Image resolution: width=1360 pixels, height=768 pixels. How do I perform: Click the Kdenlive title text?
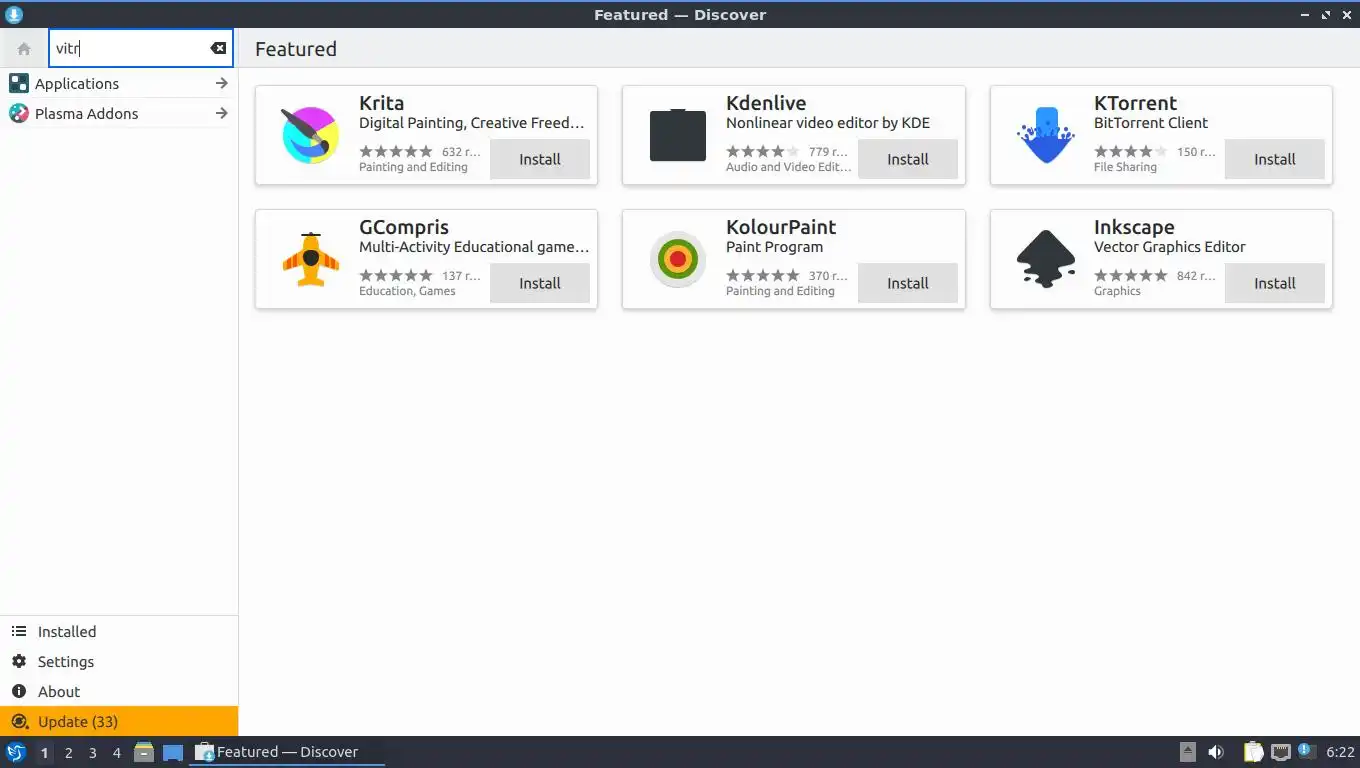(x=766, y=103)
